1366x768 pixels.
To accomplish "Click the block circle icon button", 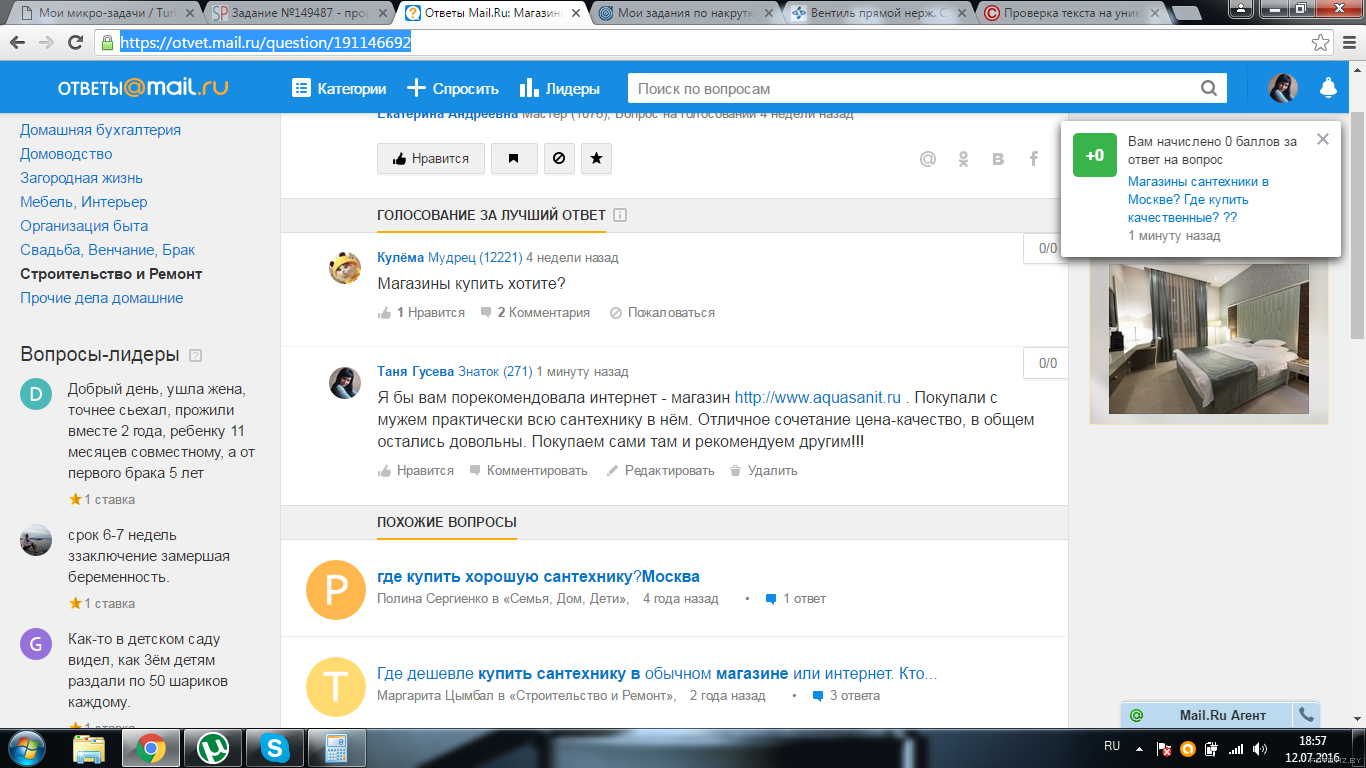I will pos(559,158).
